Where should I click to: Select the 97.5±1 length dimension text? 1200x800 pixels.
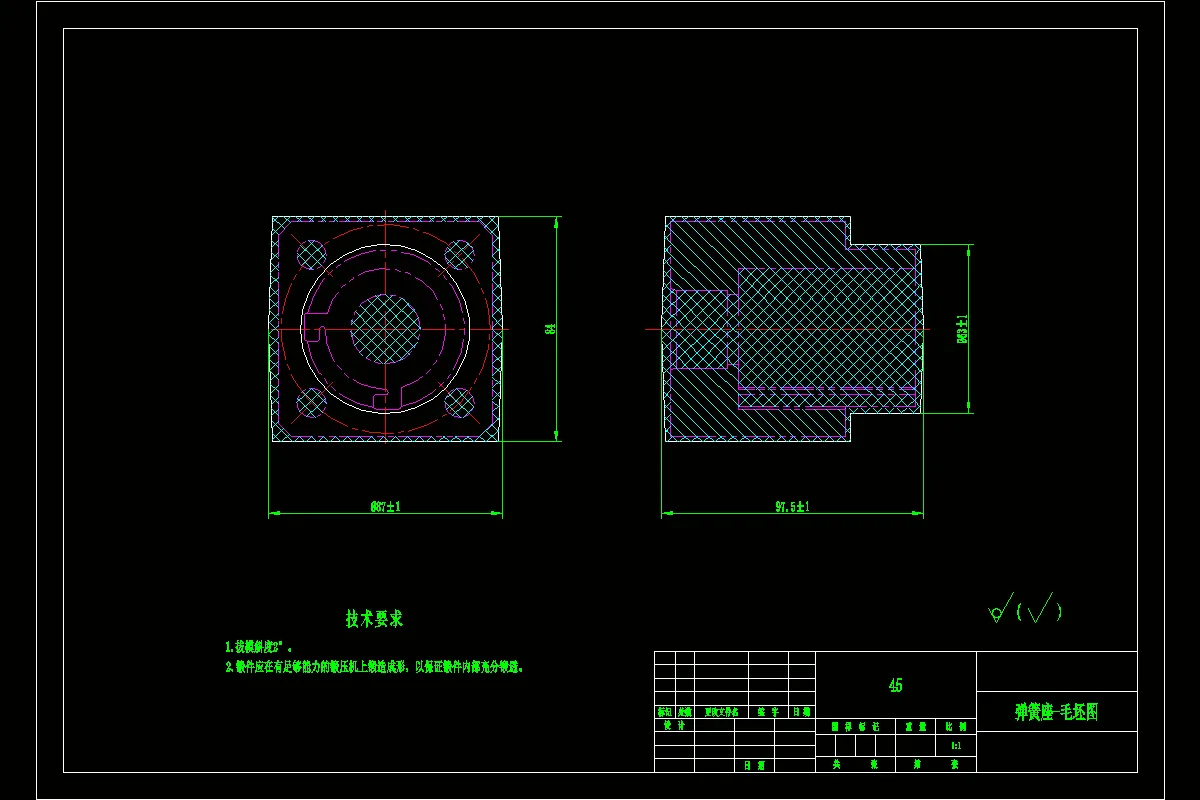pyautogui.click(x=793, y=507)
